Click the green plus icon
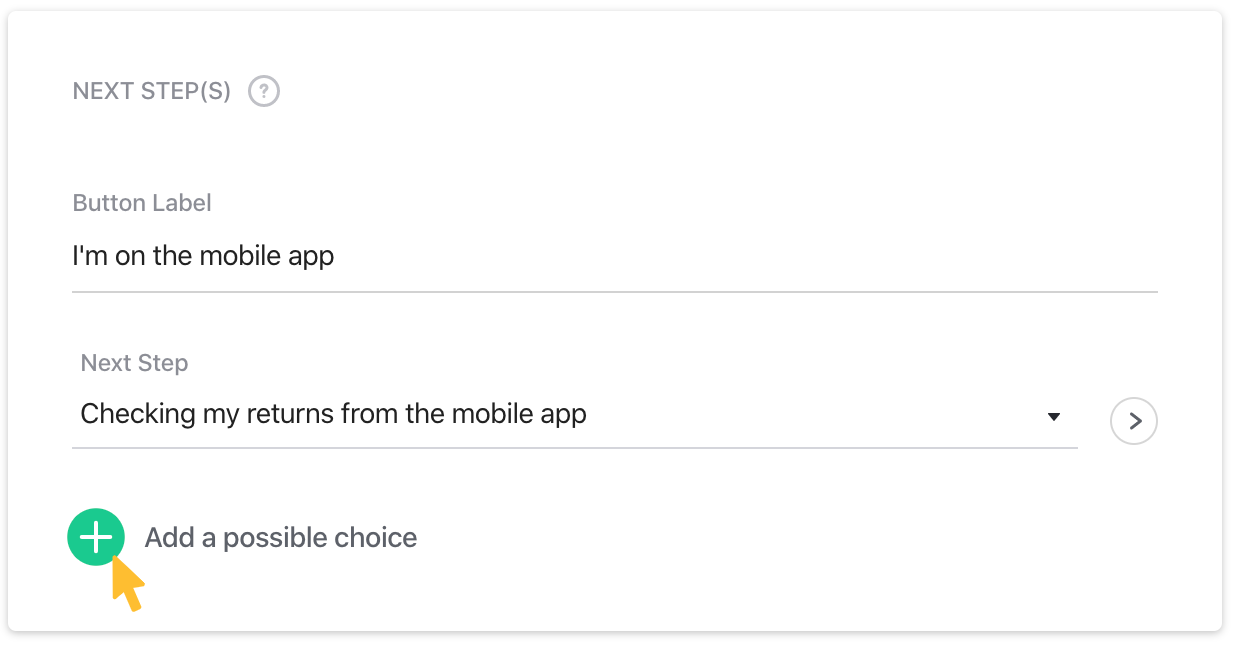The image size is (1236, 647). (96, 538)
